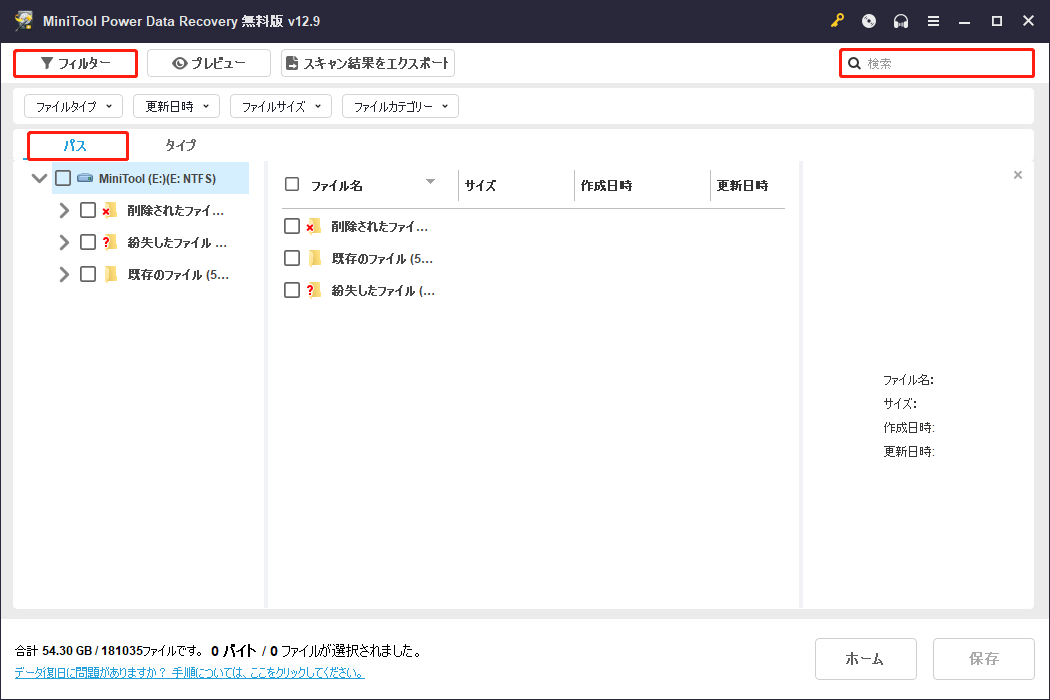Check 紛失したファイル checkbox in file list
The height and width of the screenshot is (700, 1050).
292,290
